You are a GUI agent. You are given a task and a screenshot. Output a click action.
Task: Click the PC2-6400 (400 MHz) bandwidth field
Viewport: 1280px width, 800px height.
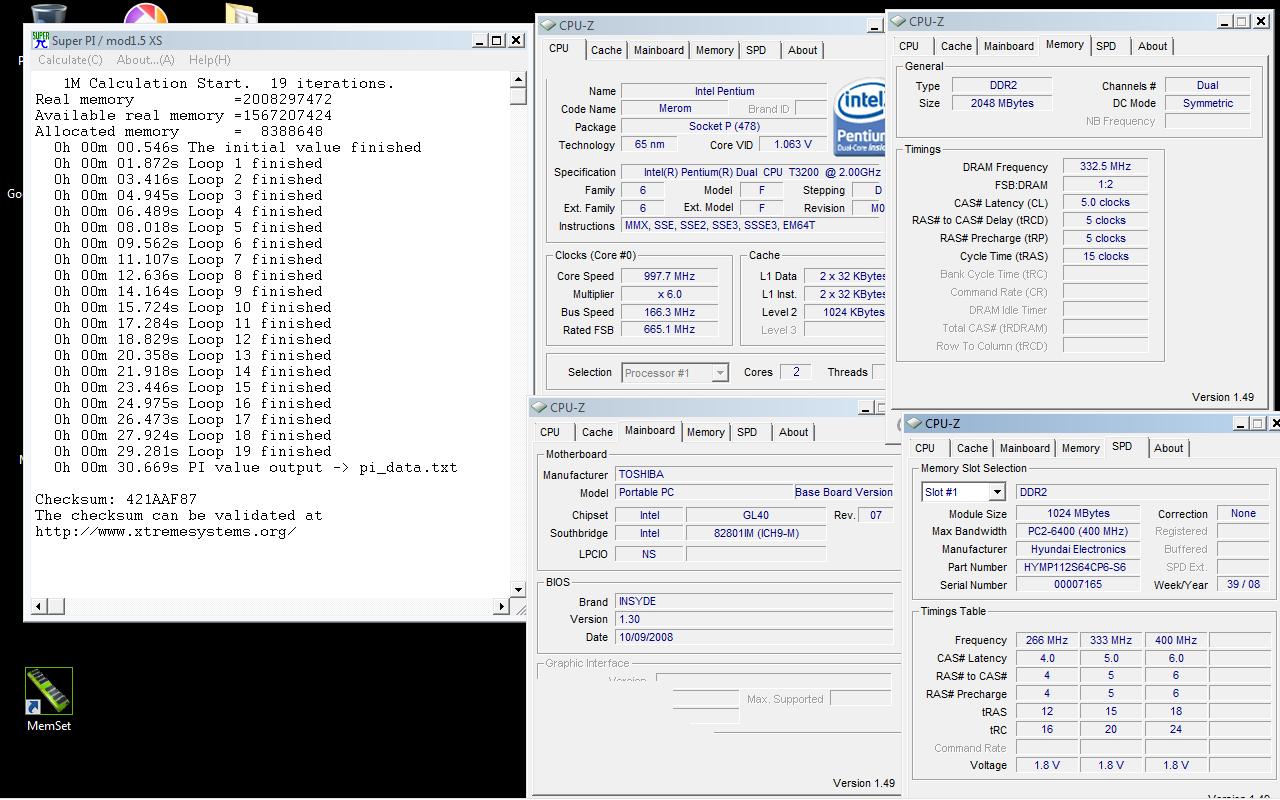pos(1077,531)
